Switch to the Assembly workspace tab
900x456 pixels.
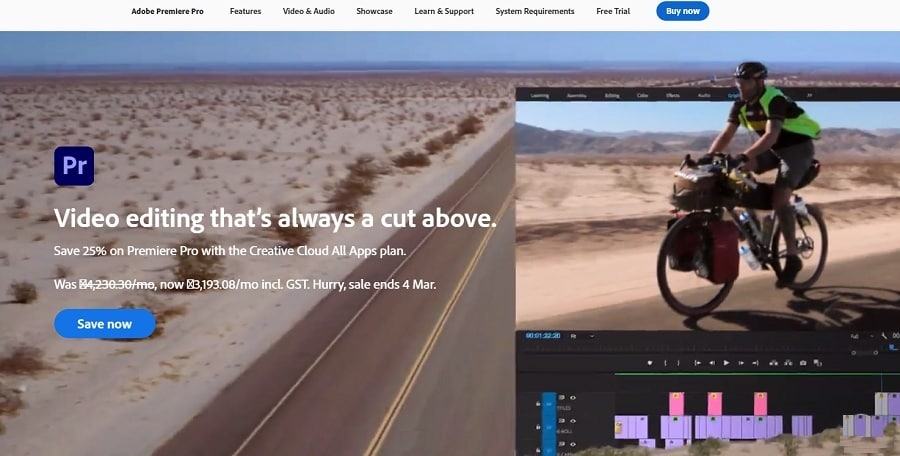(576, 95)
